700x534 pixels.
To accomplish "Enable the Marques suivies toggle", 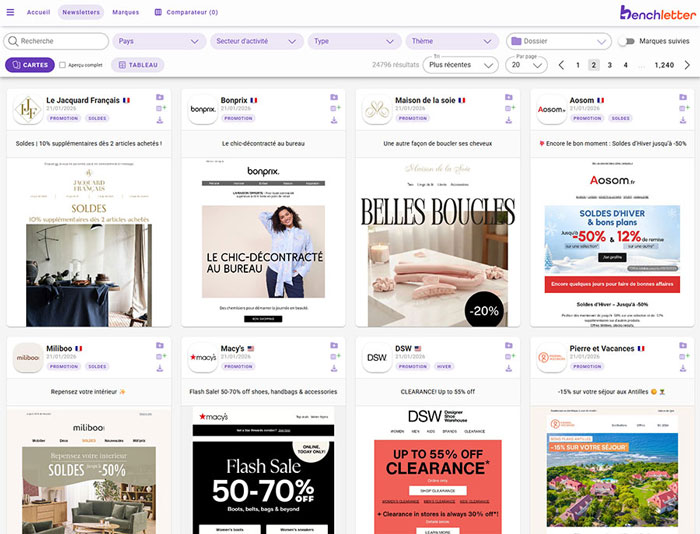I will [627, 41].
